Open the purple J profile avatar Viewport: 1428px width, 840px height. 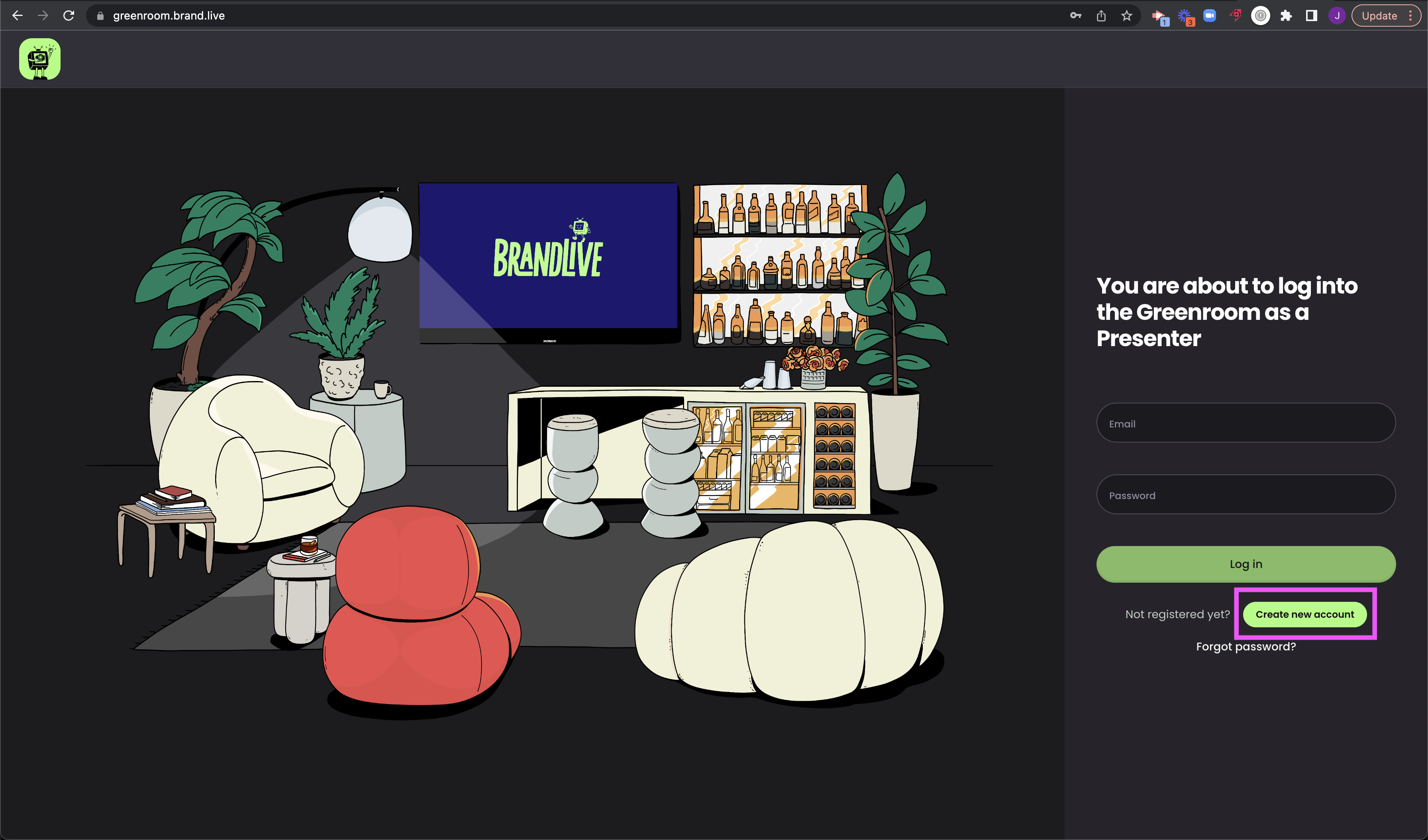(x=1337, y=16)
